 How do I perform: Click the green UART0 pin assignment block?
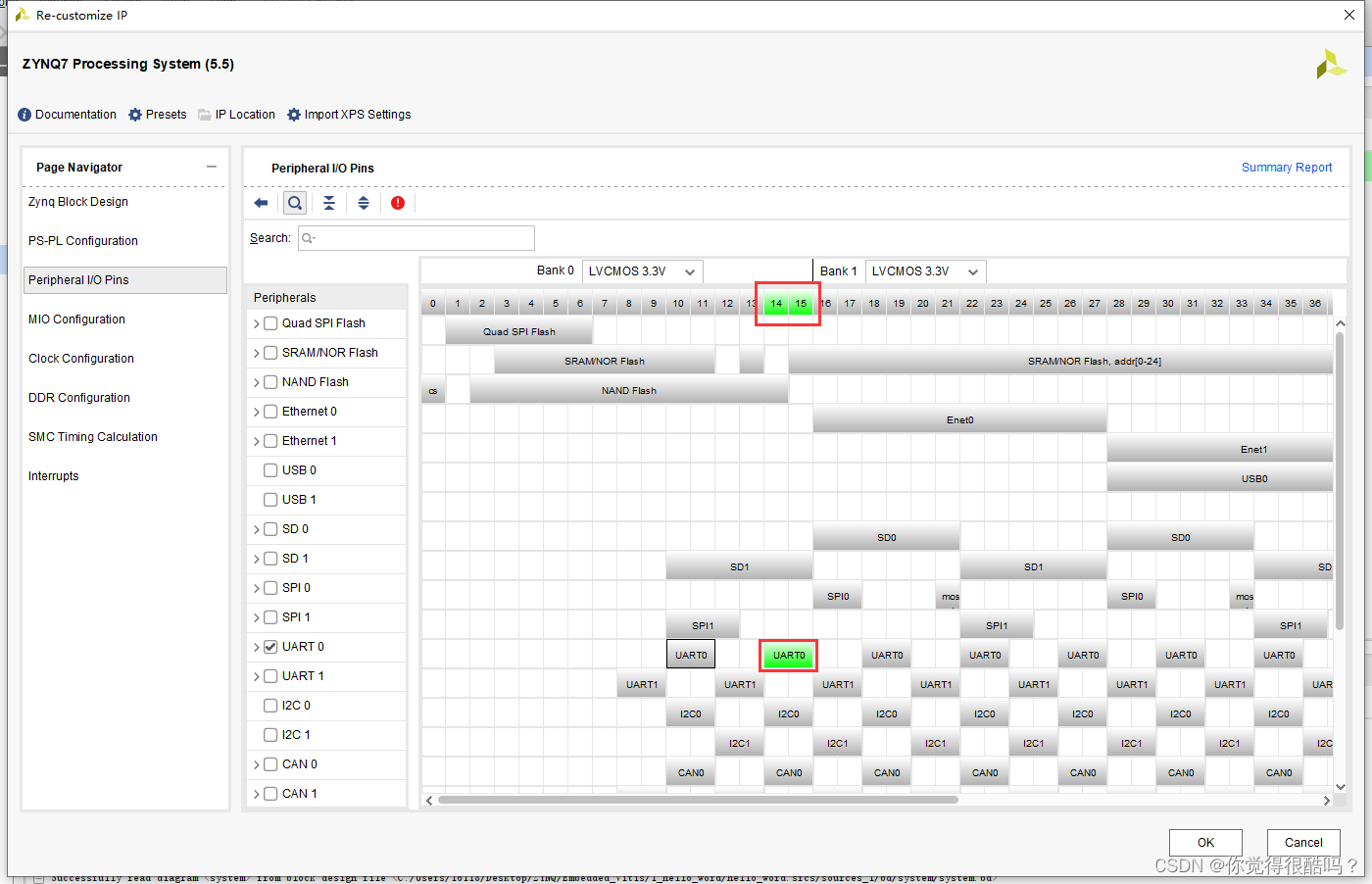789,655
